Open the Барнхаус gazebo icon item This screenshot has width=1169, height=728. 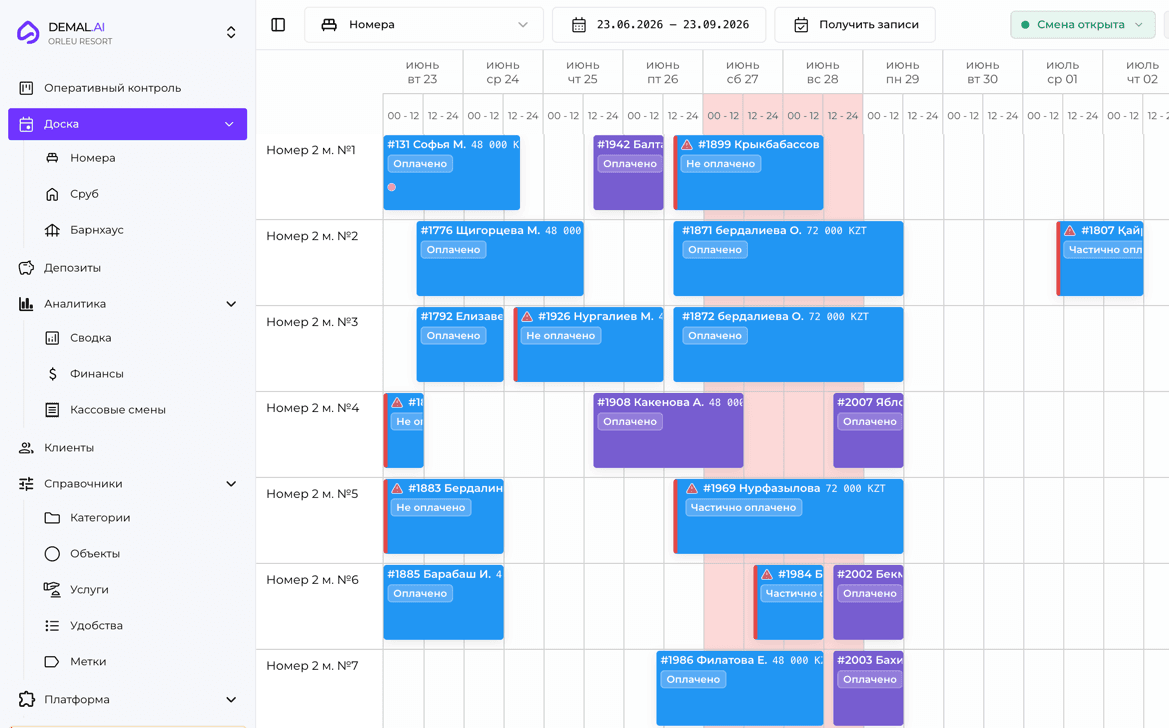click(52, 230)
